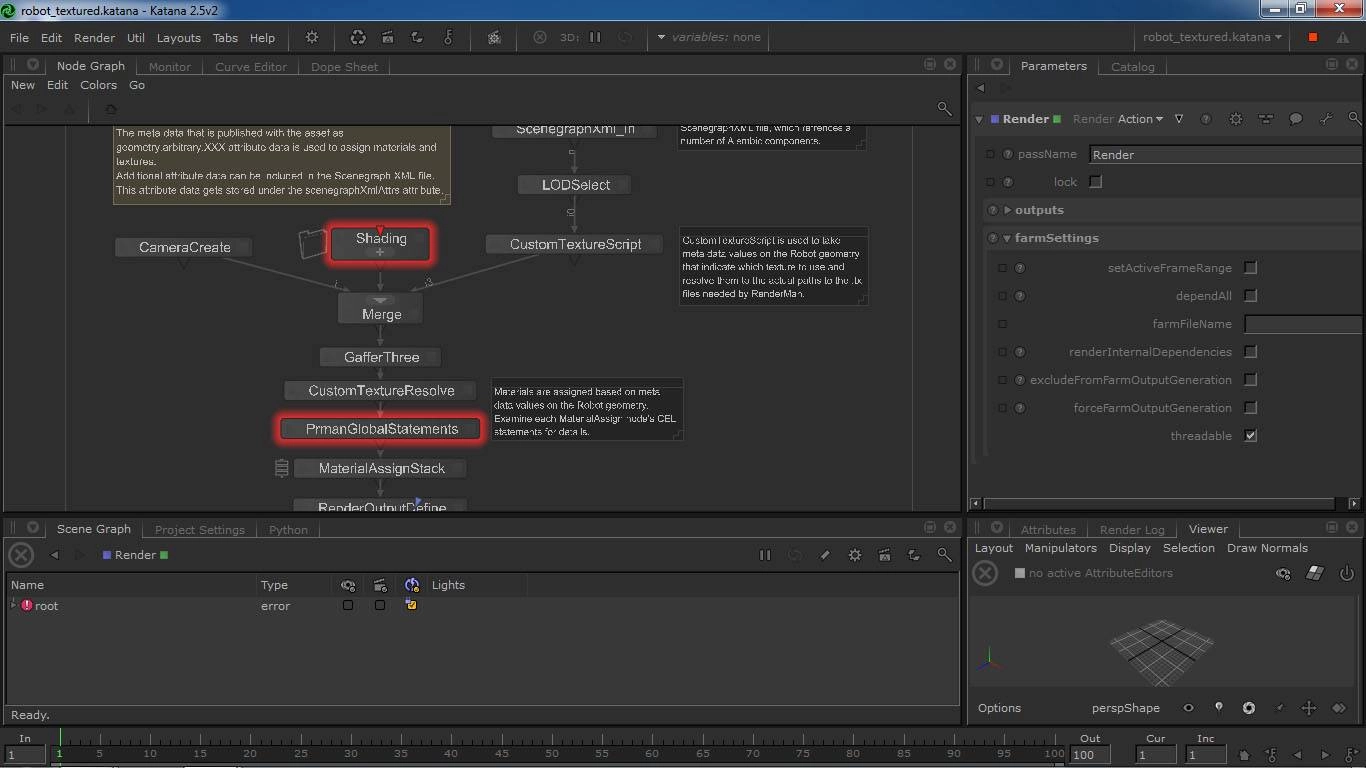The height and width of the screenshot is (768, 1366).
Task: Toggle the forceFarmOutputGeneration checkbox
Action: pyautogui.click(x=1250, y=408)
